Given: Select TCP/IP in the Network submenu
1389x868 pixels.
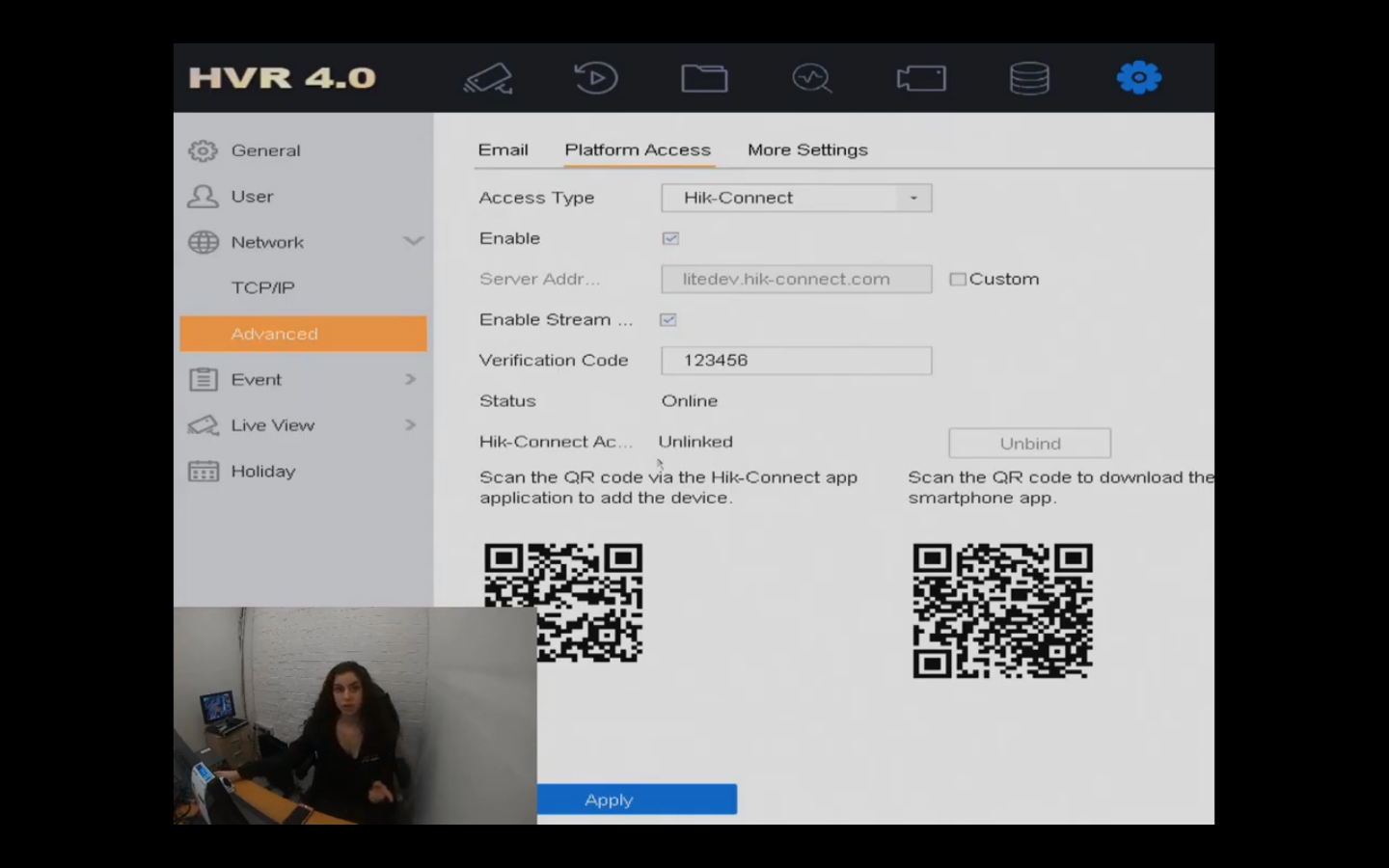Looking at the screenshot, I should click(262, 288).
